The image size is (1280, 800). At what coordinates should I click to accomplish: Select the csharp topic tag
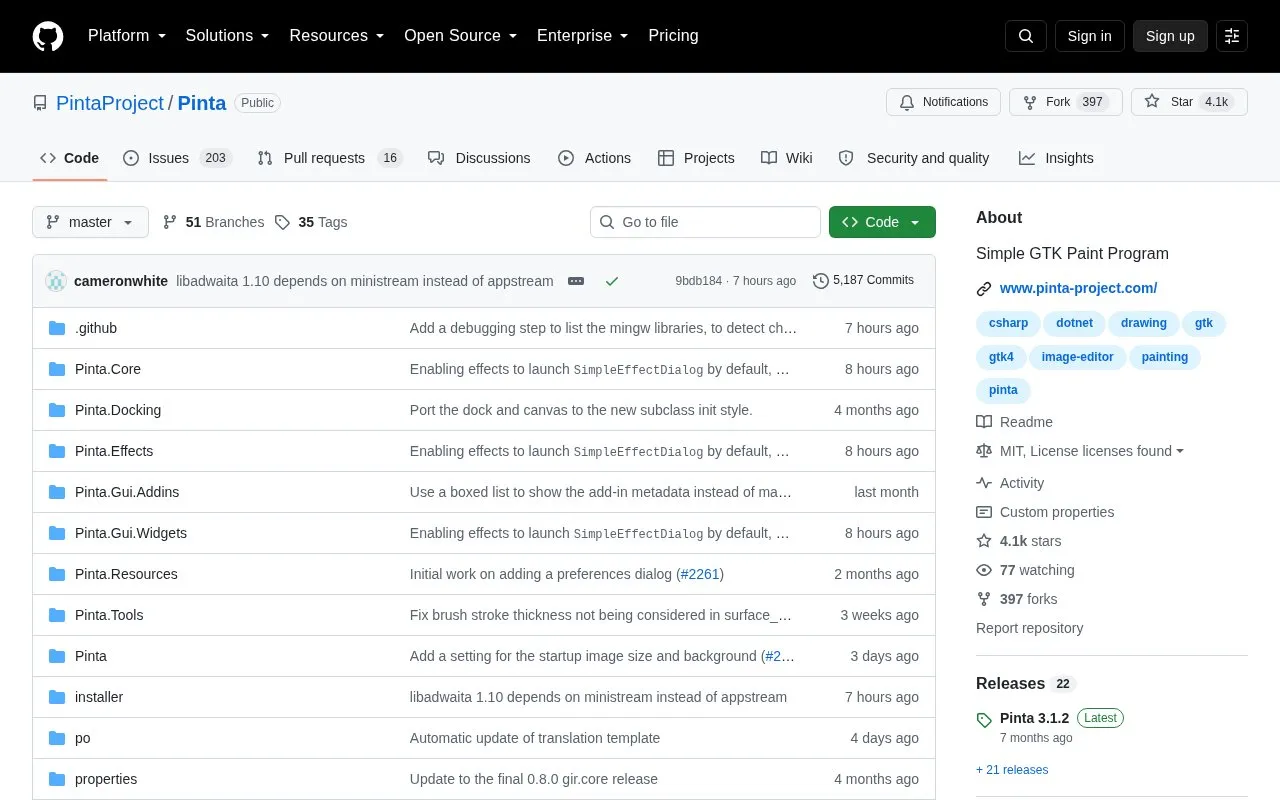coord(1008,323)
